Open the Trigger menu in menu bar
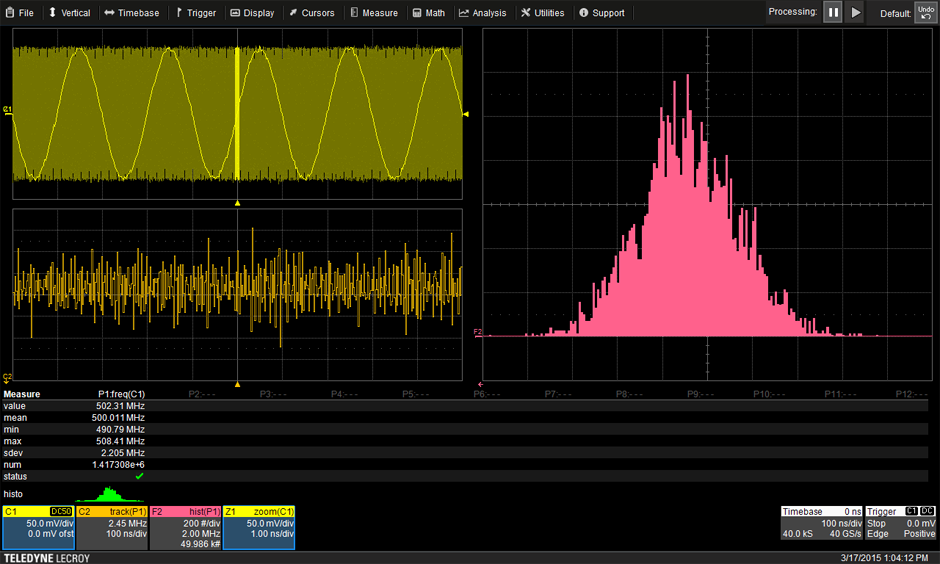This screenshot has height=564, width=940. pos(195,13)
